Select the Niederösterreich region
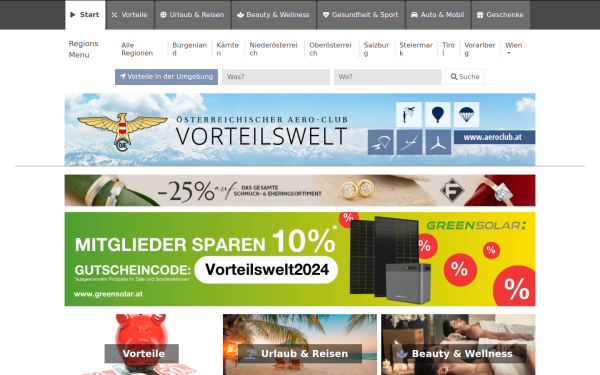Image resolution: width=600 pixels, height=375 pixels. coord(274,49)
